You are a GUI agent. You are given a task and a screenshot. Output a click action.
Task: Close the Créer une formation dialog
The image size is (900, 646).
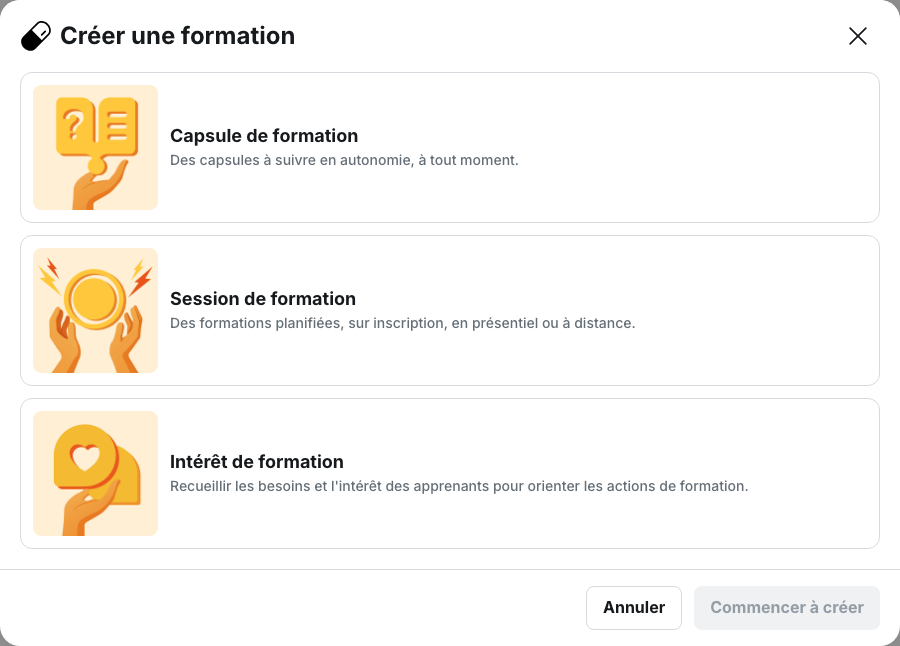(858, 36)
